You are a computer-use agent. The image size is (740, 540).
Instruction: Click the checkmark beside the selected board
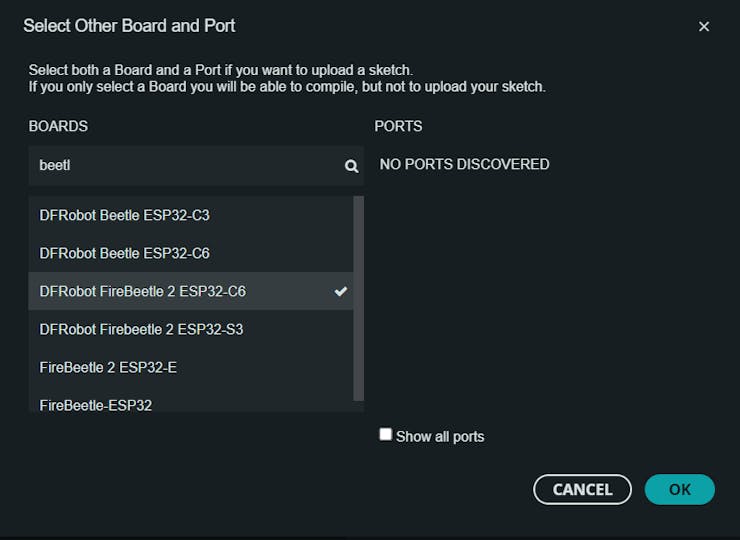click(x=341, y=291)
